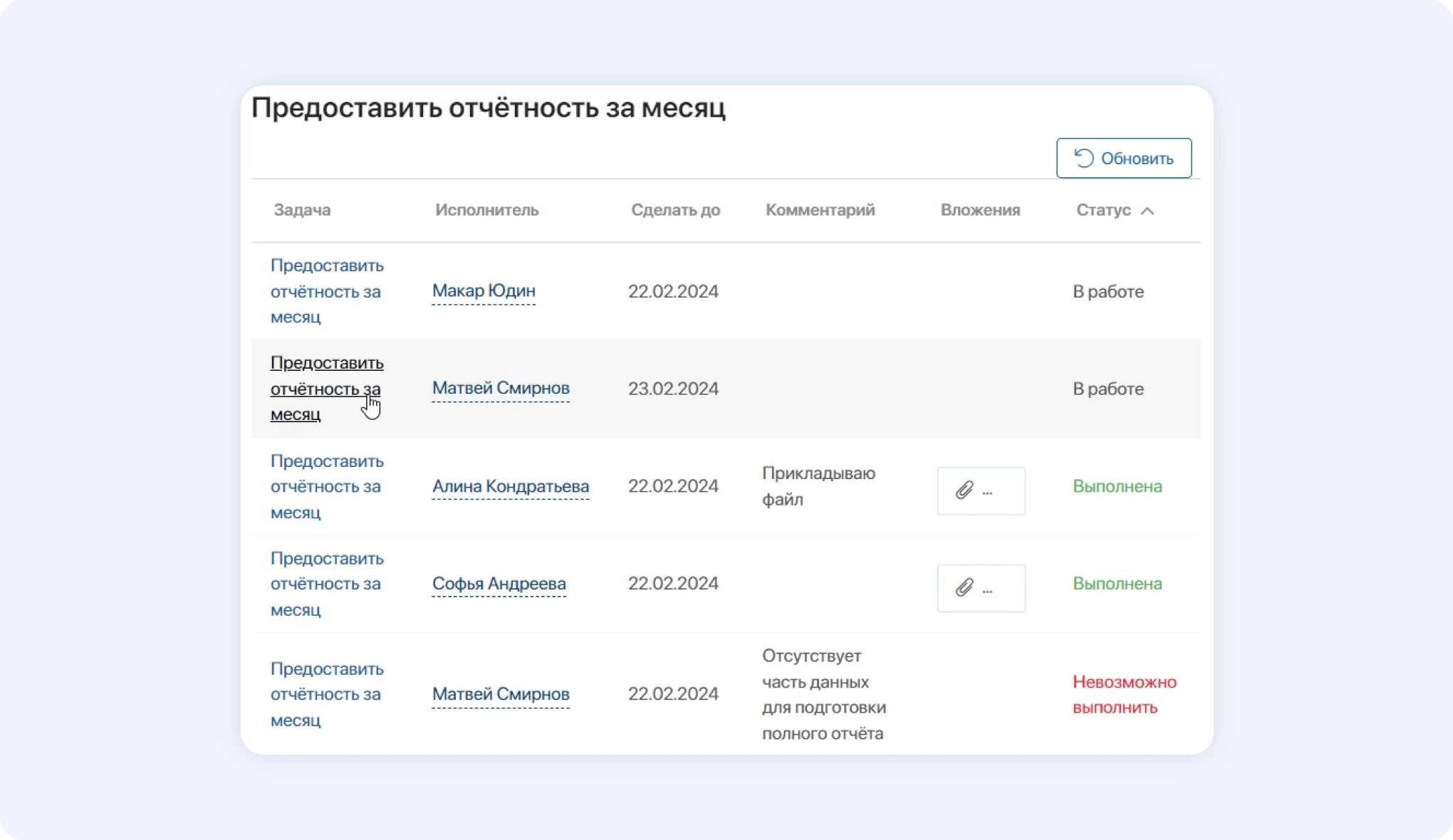
Task: Select executor Матвей Смирнов in the second row
Action: pyautogui.click(x=500, y=388)
